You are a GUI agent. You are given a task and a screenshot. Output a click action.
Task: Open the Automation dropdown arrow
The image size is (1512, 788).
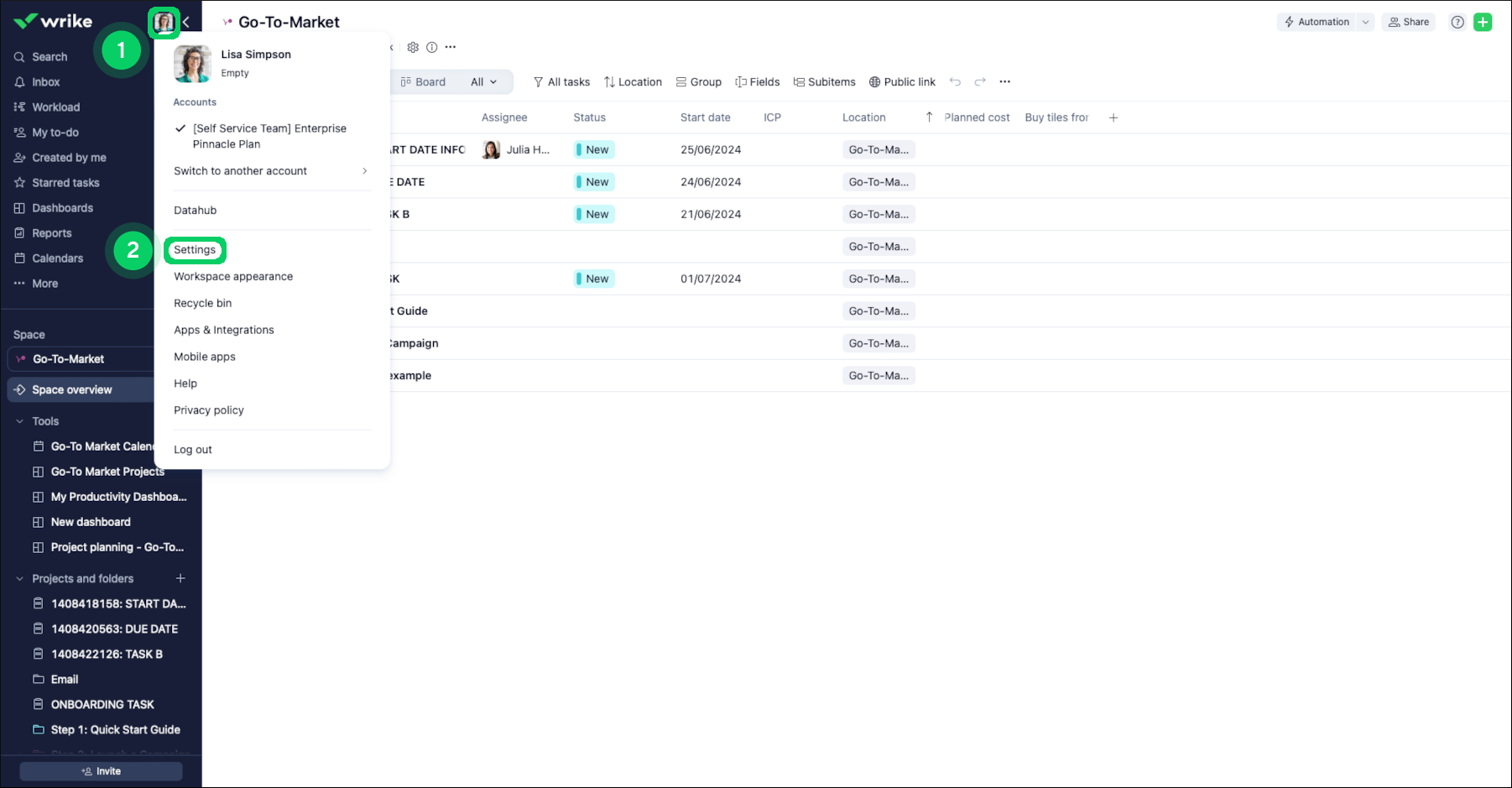[x=1365, y=22]
